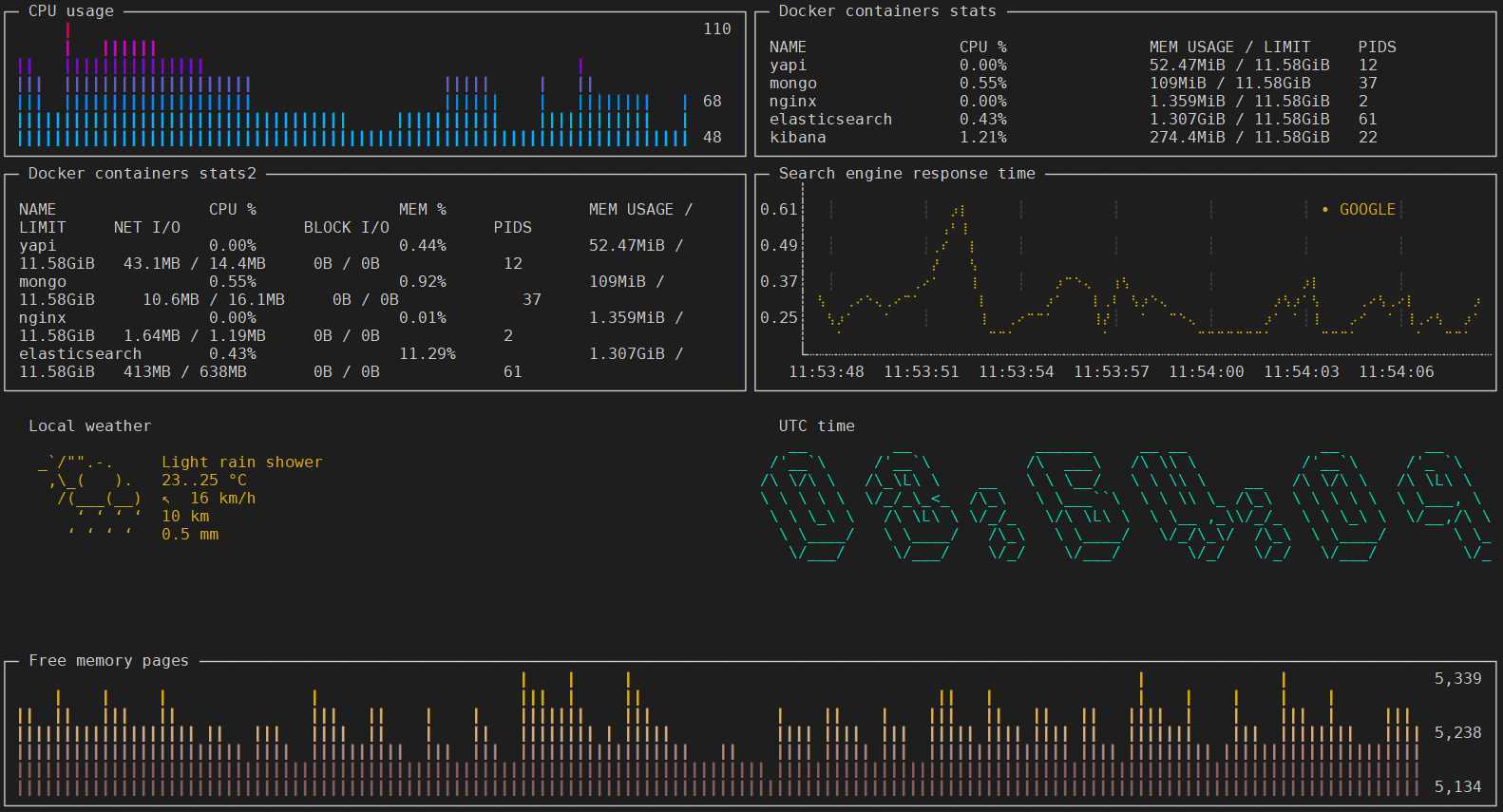Click the 11:53:54 time axis label
Screen dimensions: 1503x812
(x=1017, y=371)
